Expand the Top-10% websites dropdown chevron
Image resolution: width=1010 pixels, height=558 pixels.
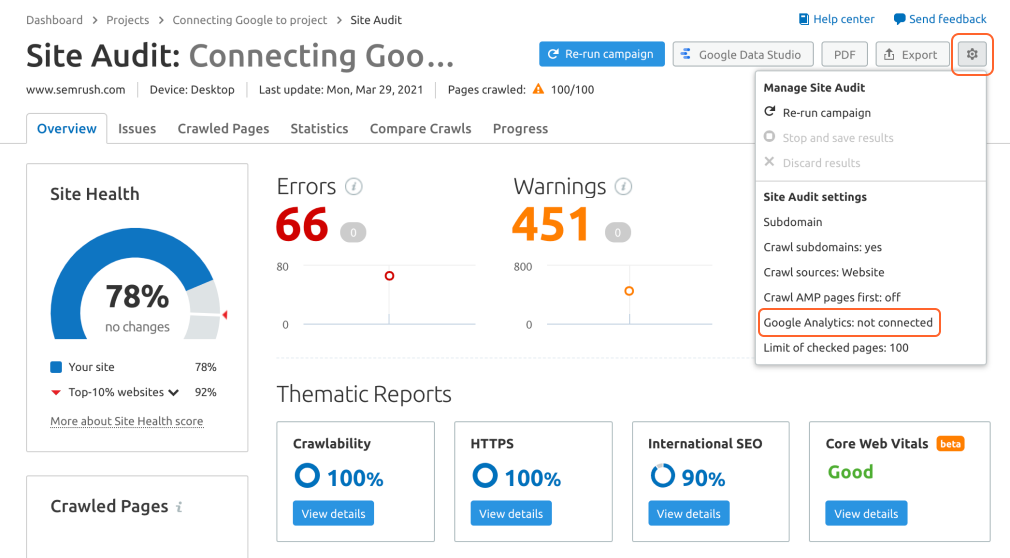[173, 392]
